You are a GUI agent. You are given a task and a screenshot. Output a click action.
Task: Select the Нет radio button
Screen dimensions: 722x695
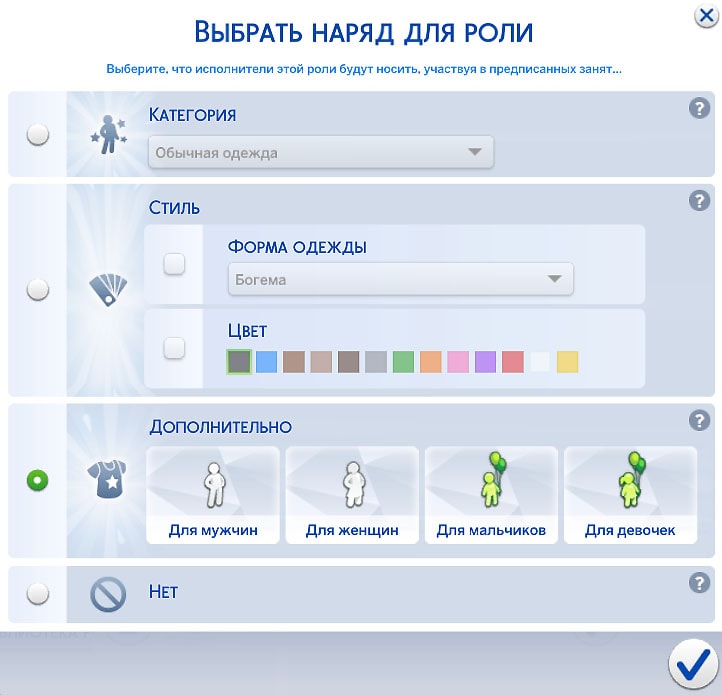[38, 594]
